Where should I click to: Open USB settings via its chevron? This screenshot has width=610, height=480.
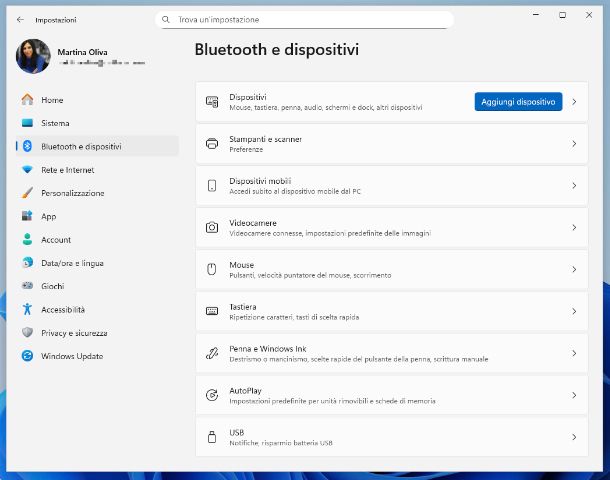pyautogui.click(x=574, y=437)
